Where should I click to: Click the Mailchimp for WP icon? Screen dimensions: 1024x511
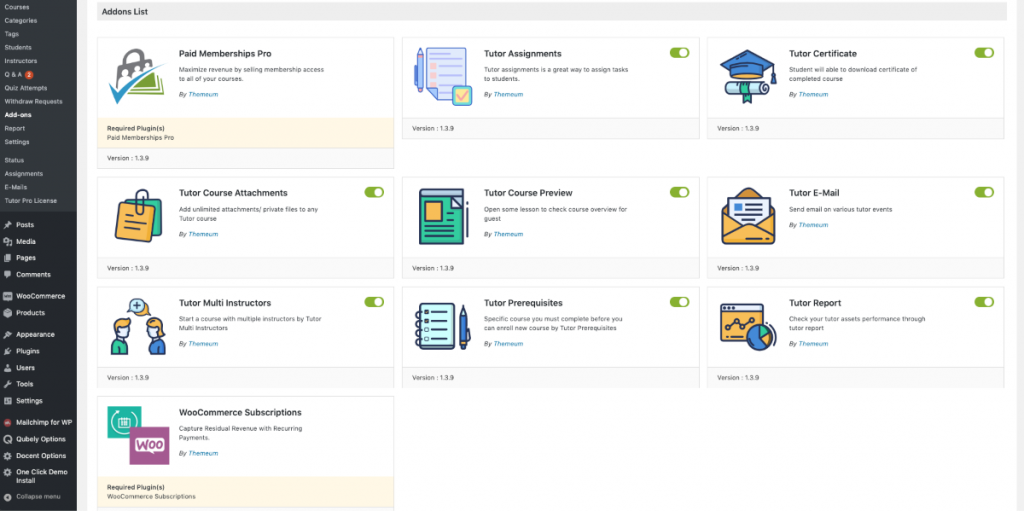point(8,422)
